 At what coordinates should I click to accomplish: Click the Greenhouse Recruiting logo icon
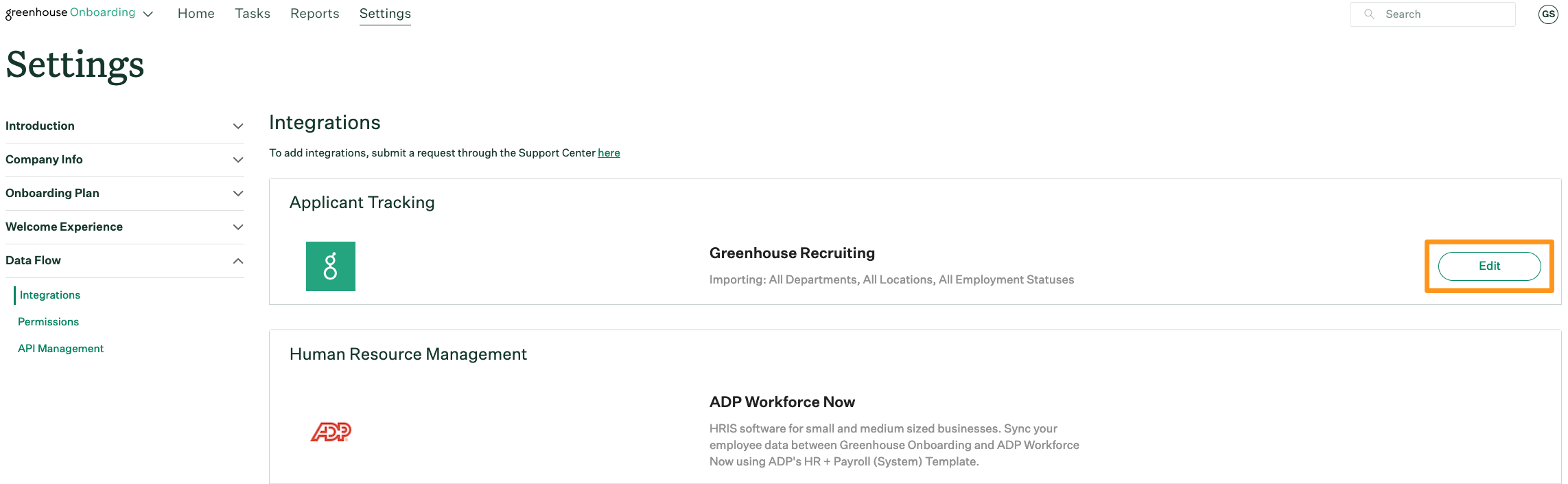pyautogui.click(x=331, y=266)
